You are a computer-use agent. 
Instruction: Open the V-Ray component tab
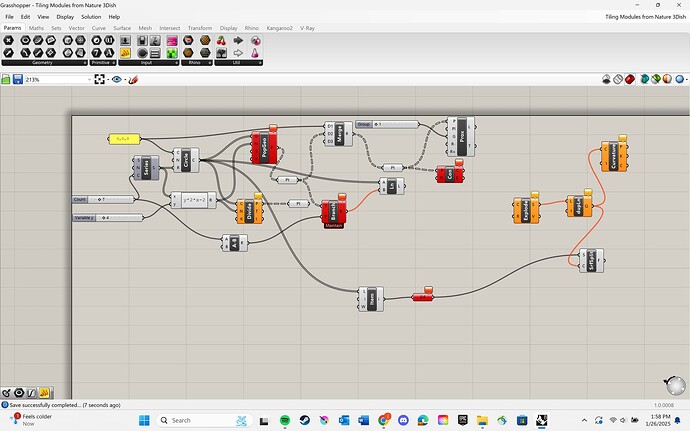pos(307,28)
